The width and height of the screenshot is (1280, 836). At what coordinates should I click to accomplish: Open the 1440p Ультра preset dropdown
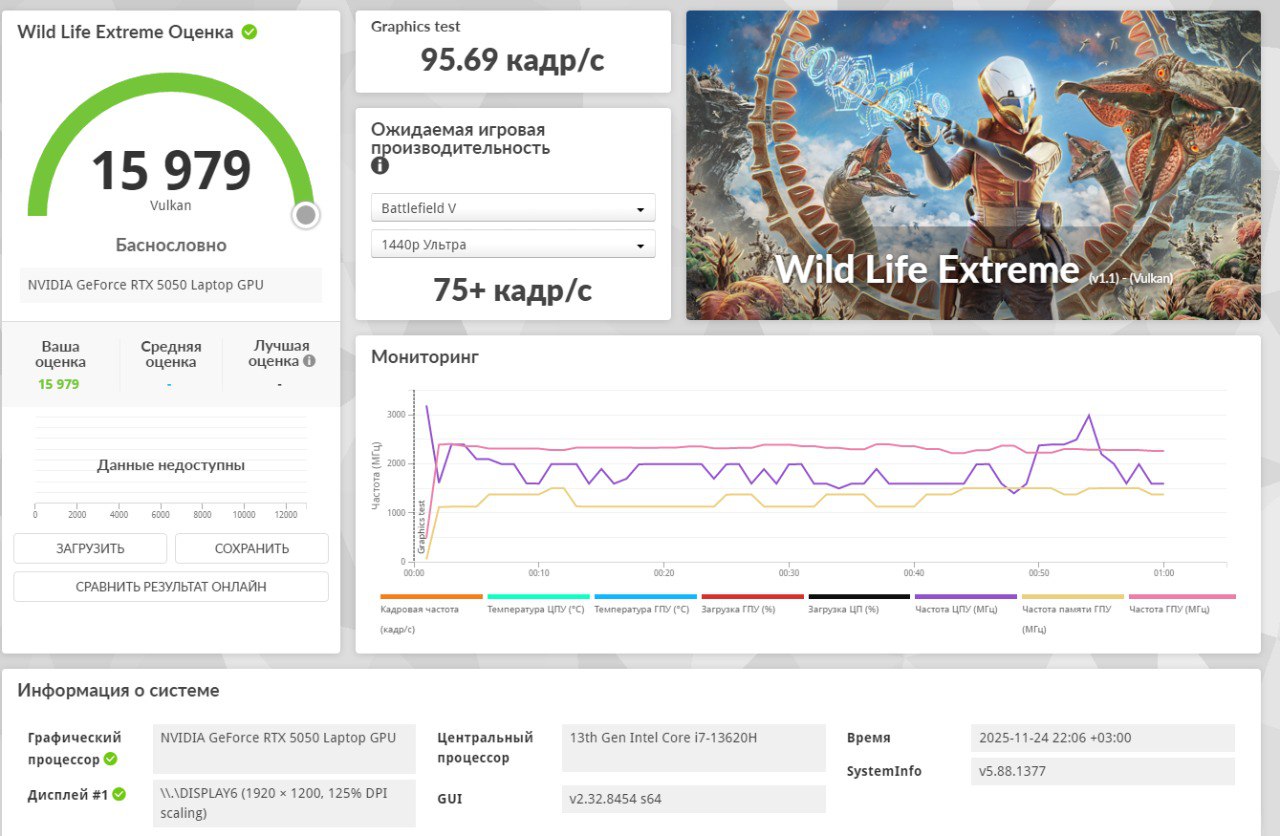click(513, 244)
